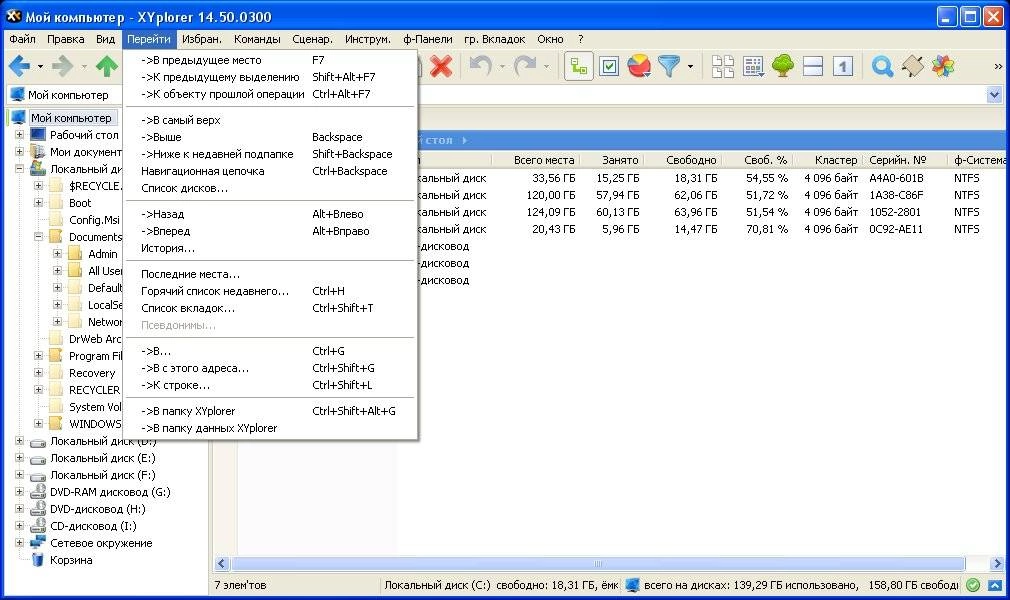The width and height of the screenshot is (1010, 600).
Task: Expand the Сетевое окружение tree node
Action: point(19,543)
